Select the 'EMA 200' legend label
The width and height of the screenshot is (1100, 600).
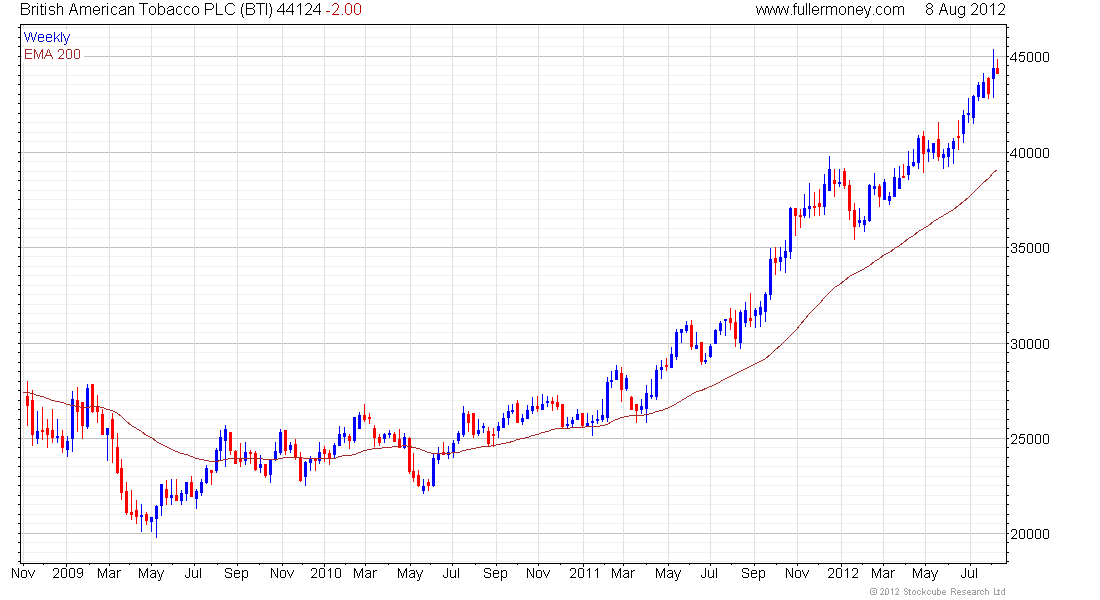[x=53, y=54]
